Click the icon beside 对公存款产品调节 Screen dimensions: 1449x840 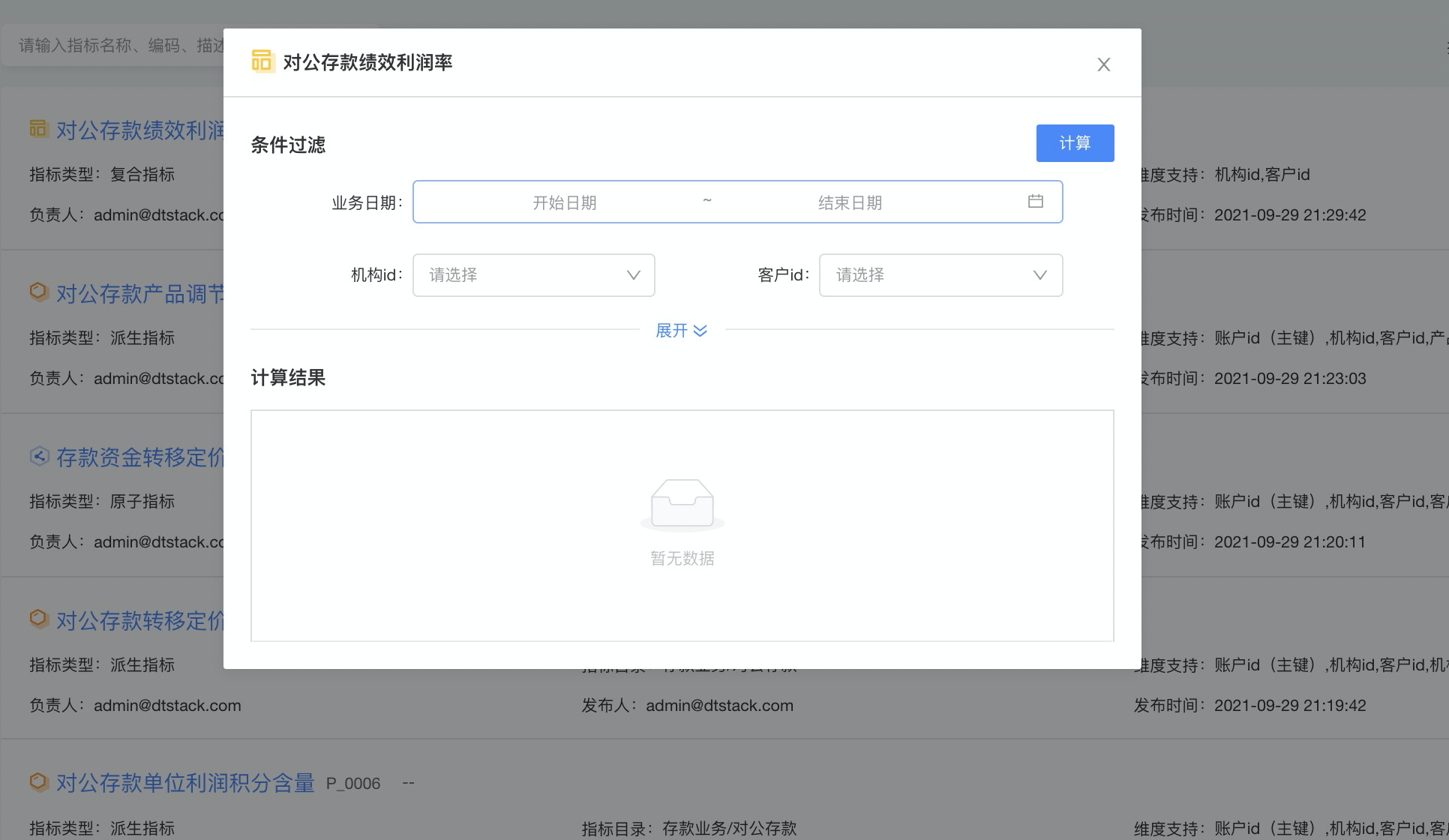click(x=39, y=292)
